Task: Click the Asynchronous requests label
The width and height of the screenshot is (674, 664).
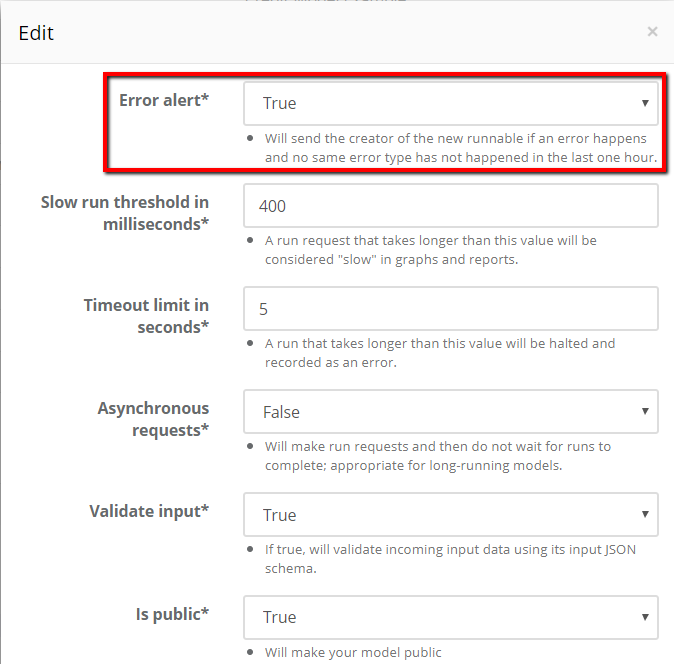Action: pyautogui.click(x=153, y=419)
